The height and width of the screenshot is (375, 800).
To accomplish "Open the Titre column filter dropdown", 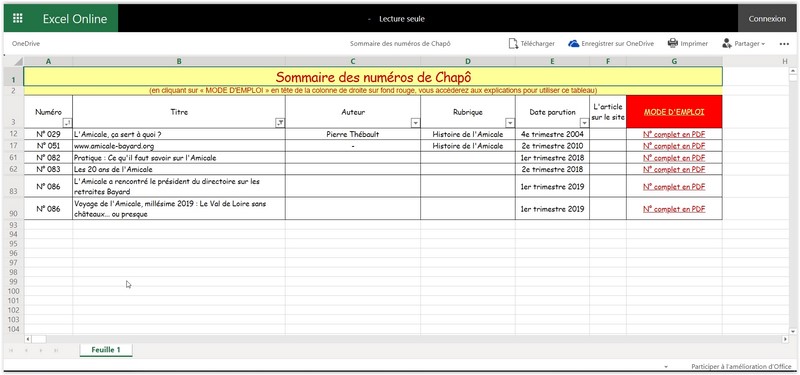I will pyautogui.click(x=280, y=122).
